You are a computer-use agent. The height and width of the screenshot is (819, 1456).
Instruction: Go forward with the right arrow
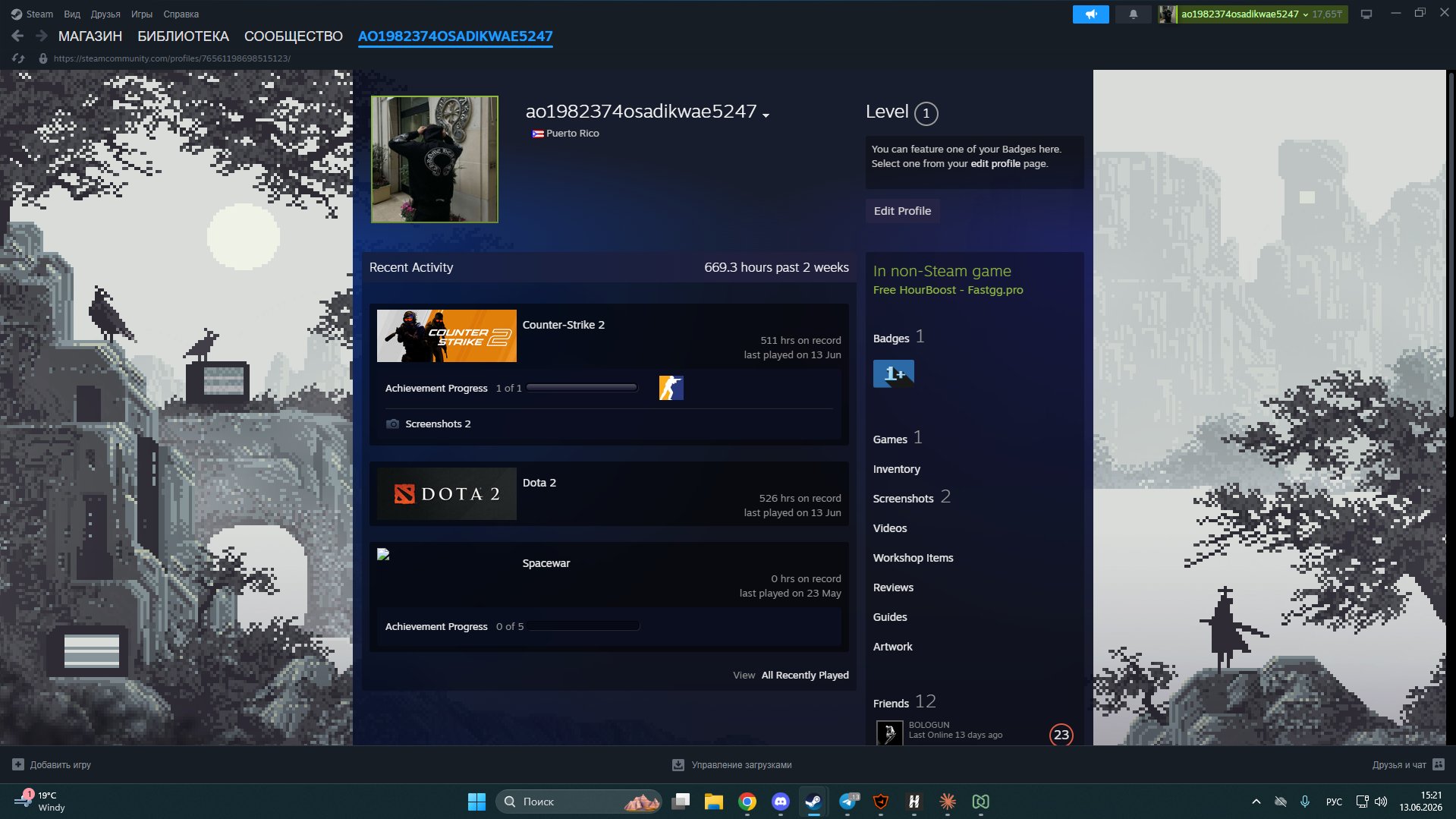(x=42, y=36)
